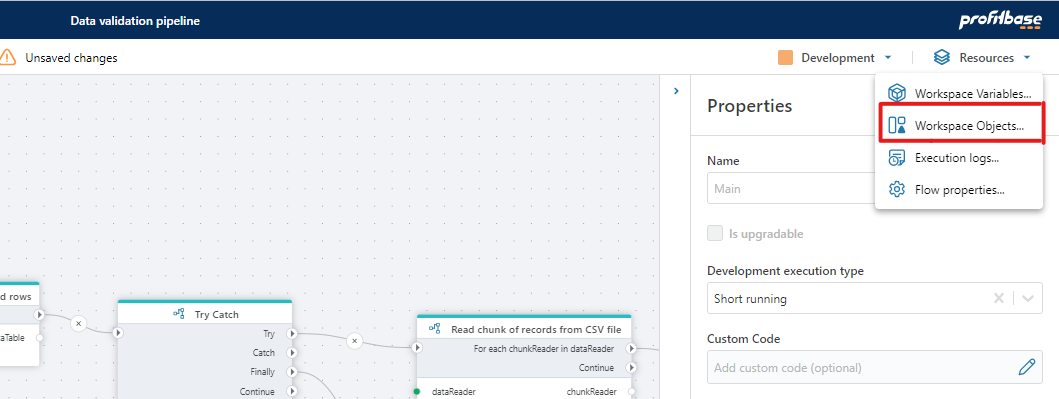1059x399 pixels.
Task: Select Execution logs menu item
Action: point(959,158)
